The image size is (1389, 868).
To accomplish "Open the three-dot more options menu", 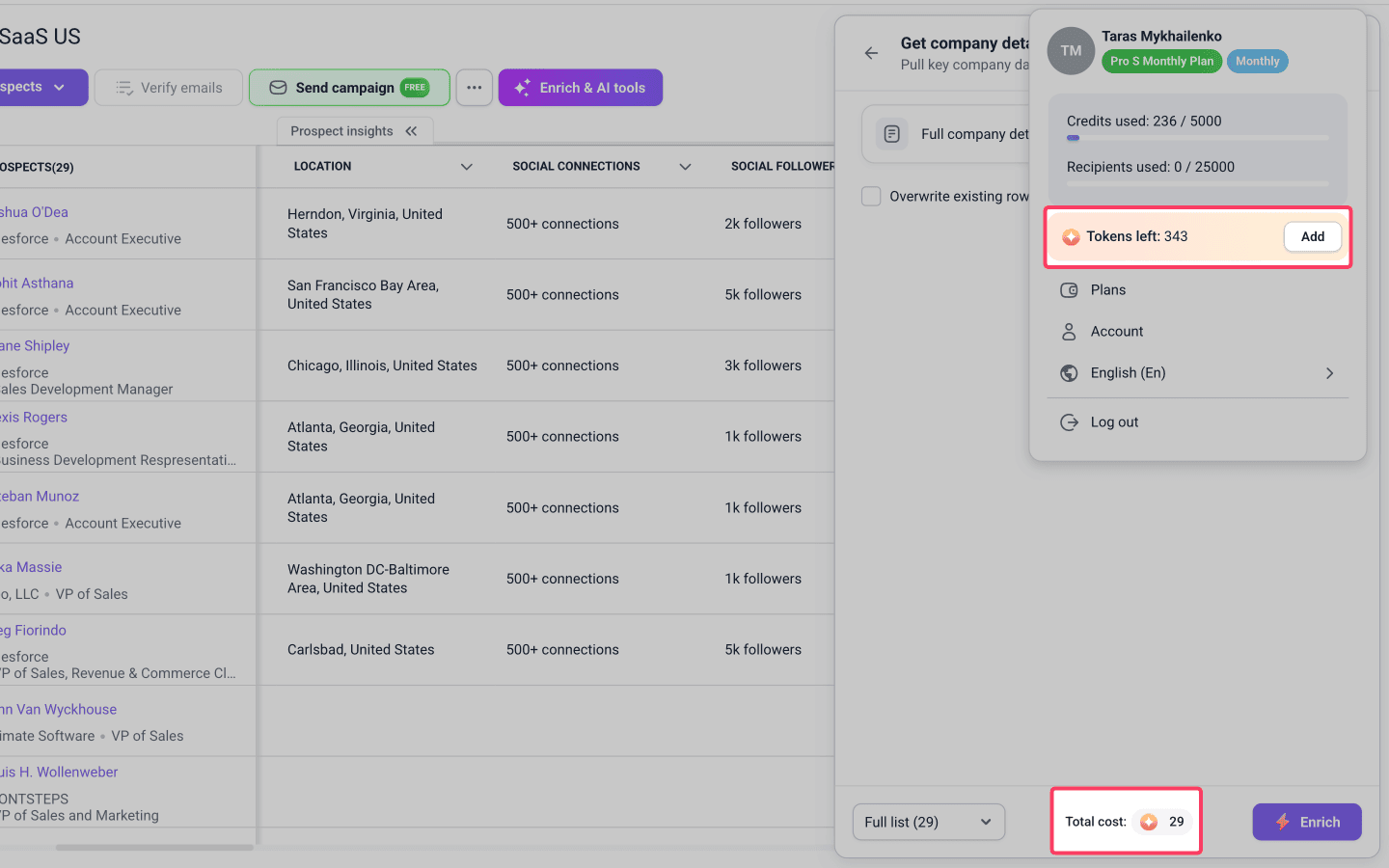I will pos(475,88).
